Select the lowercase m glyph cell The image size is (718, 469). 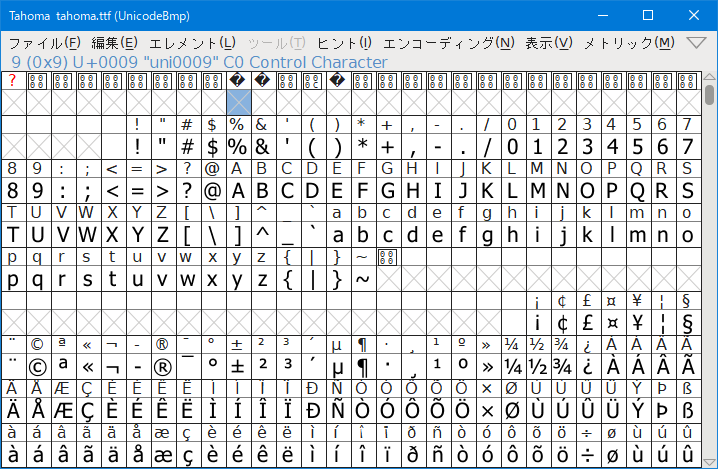point(637,235)
